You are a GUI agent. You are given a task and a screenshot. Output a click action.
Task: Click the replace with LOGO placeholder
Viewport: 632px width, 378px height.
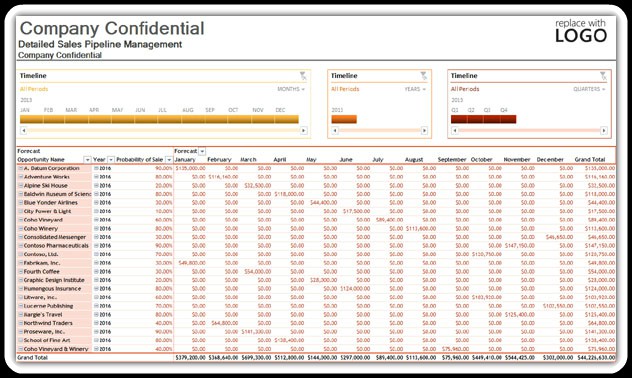click(x=581, y=31)
